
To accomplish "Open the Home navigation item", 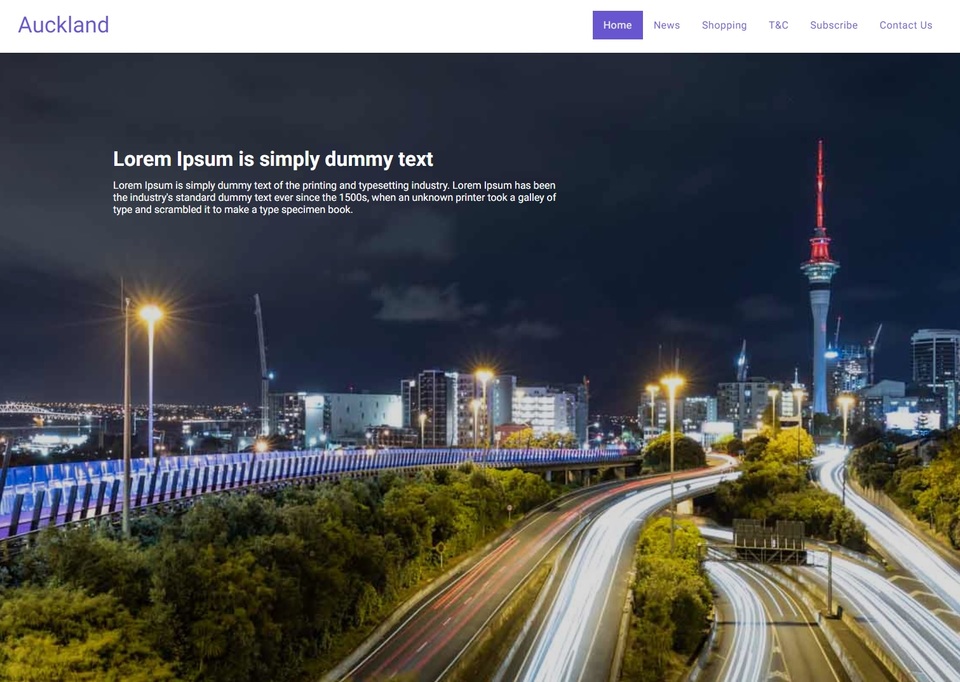I will (617, 25).
